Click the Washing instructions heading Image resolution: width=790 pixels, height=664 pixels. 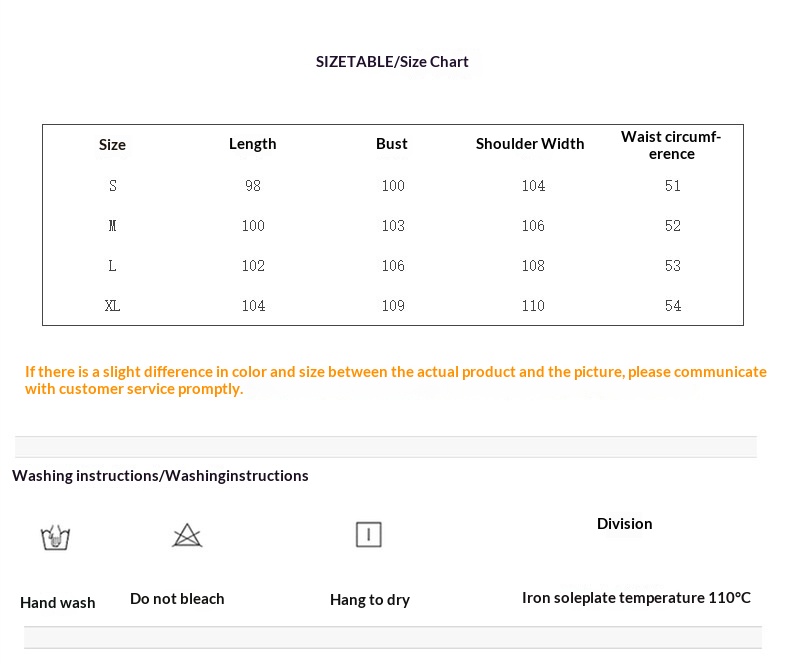click(x=160, y=476)
